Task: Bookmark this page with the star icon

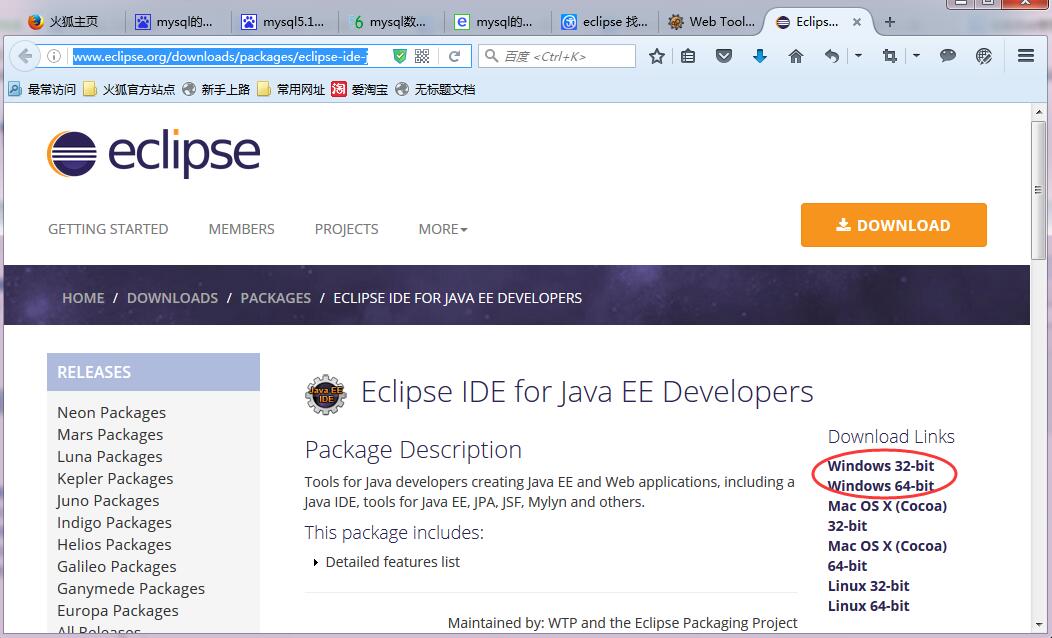Action: [657, 56]
